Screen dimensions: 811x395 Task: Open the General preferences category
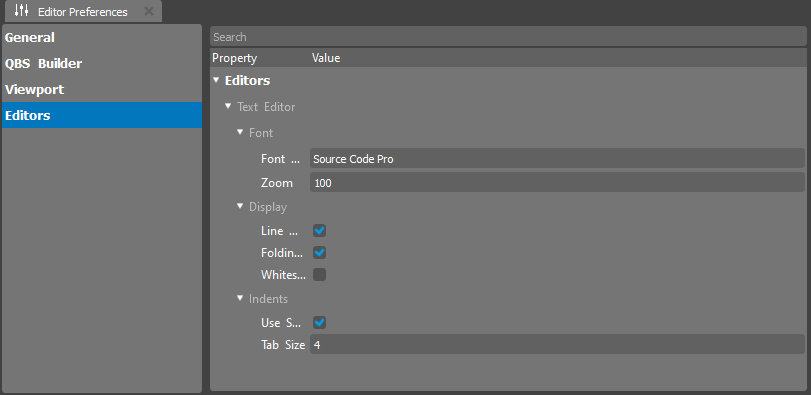coord(102,38)
